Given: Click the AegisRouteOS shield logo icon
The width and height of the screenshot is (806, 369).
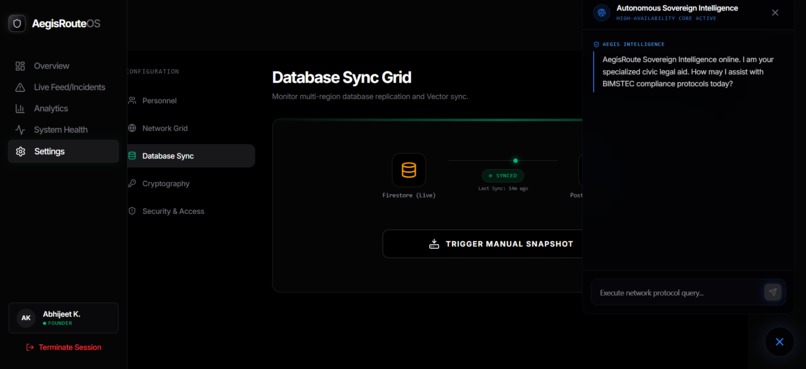Looking at the screenshot, I should (17, 24).
